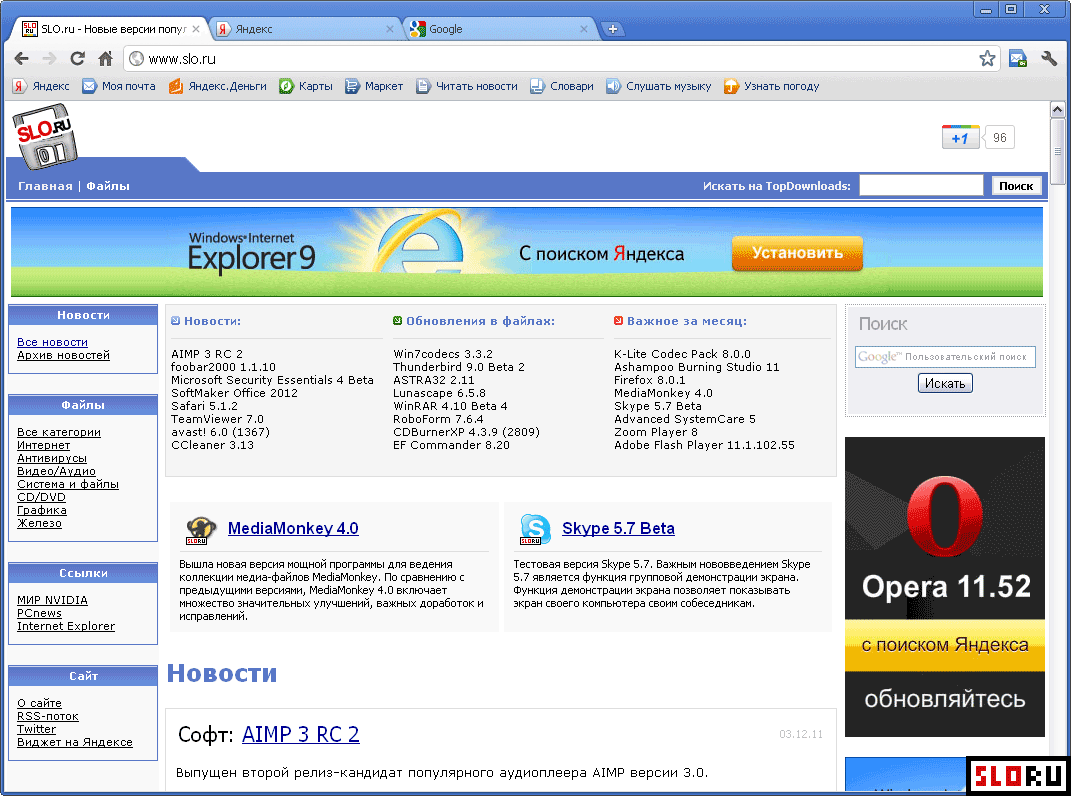
Task: Open Файлы in the site navigation bar
Action: pyautogui.click(x=108, y=186)
